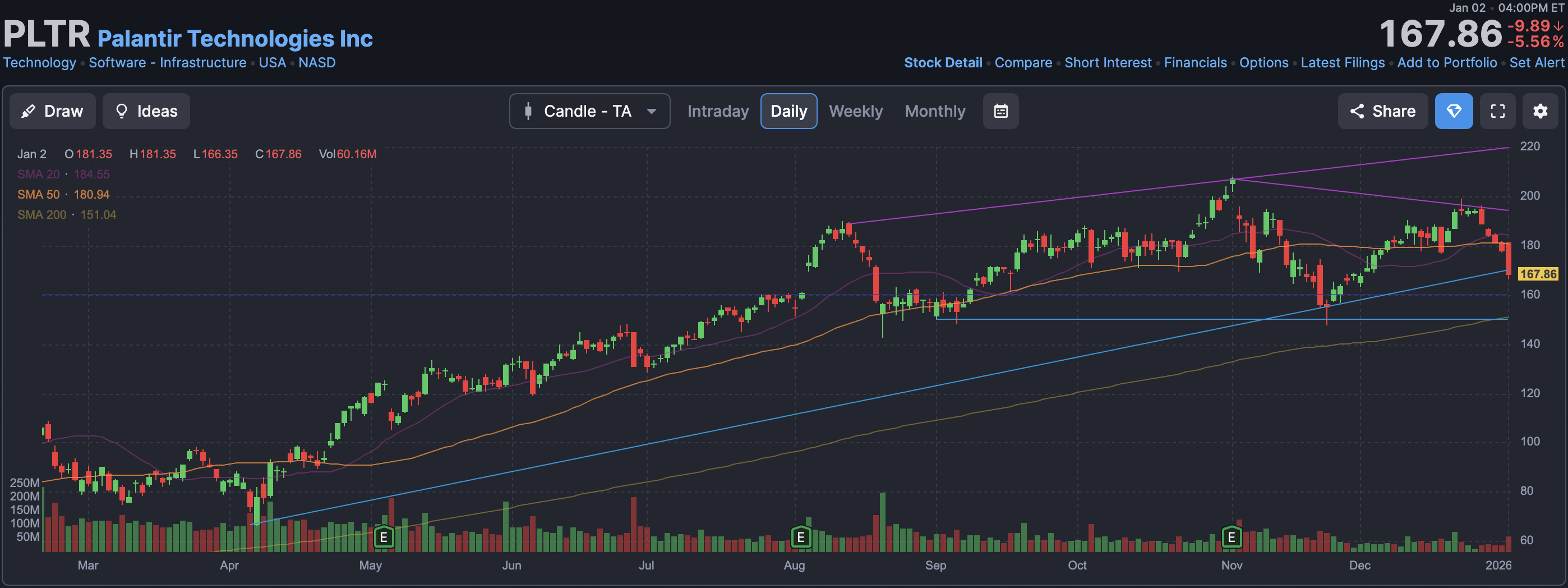Switch to the Weekly timeframe

coord(855,112)
